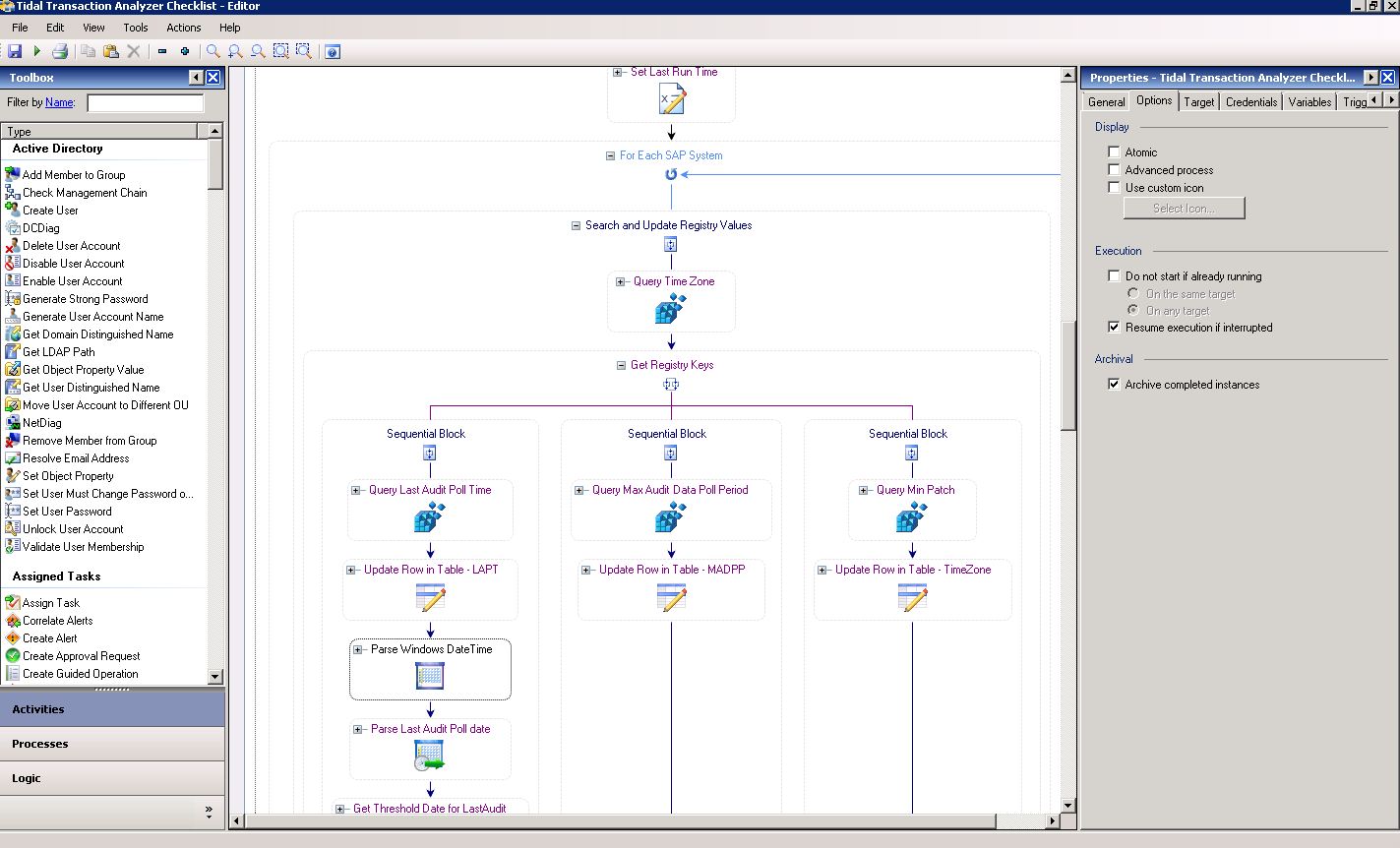The image size is (1400, 848).
Task: Click the Zoom out magnifier icon
Action: click(258, 51)
